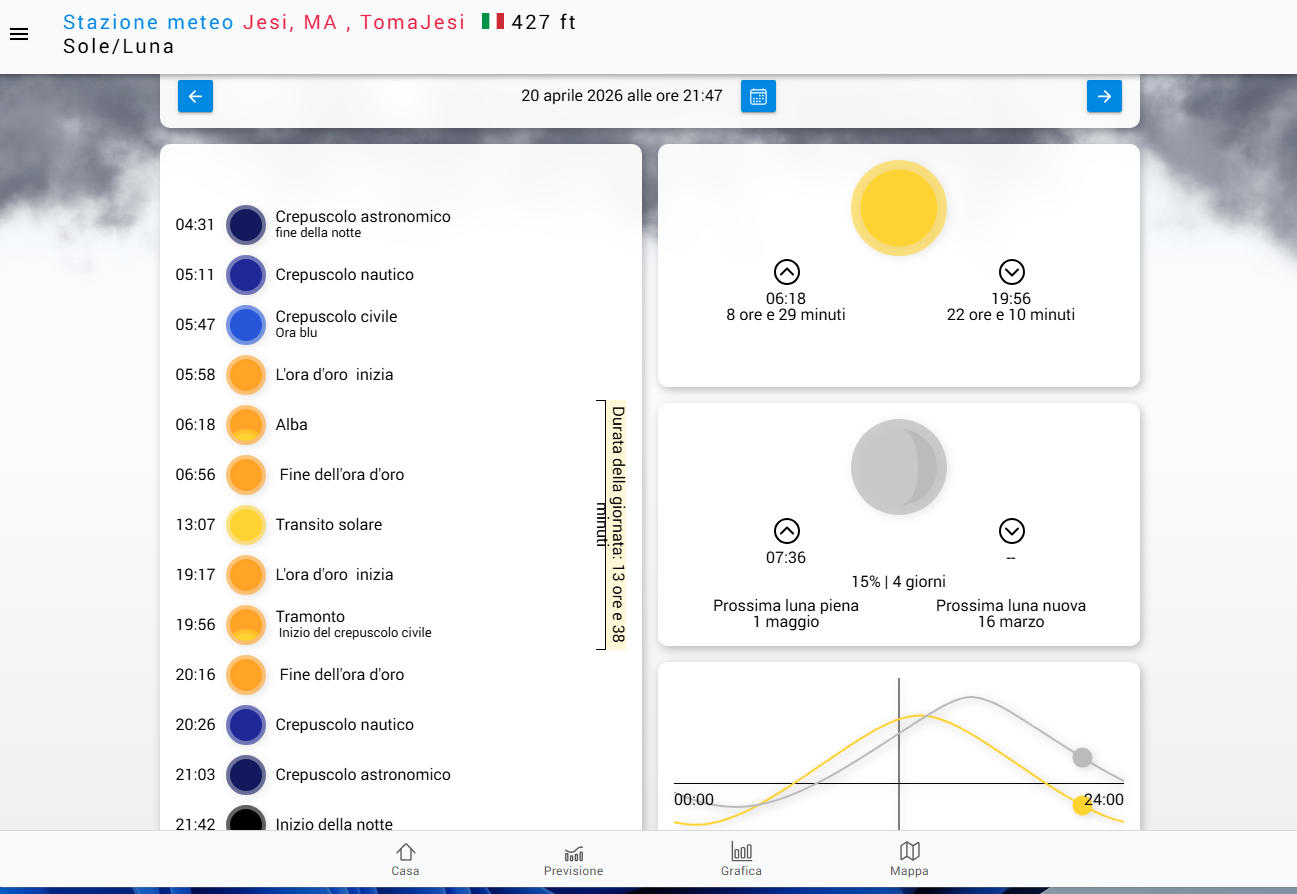Click the Transito solare yellow circle
Viewport: 1297px width, 894px height.
point(245,525)
